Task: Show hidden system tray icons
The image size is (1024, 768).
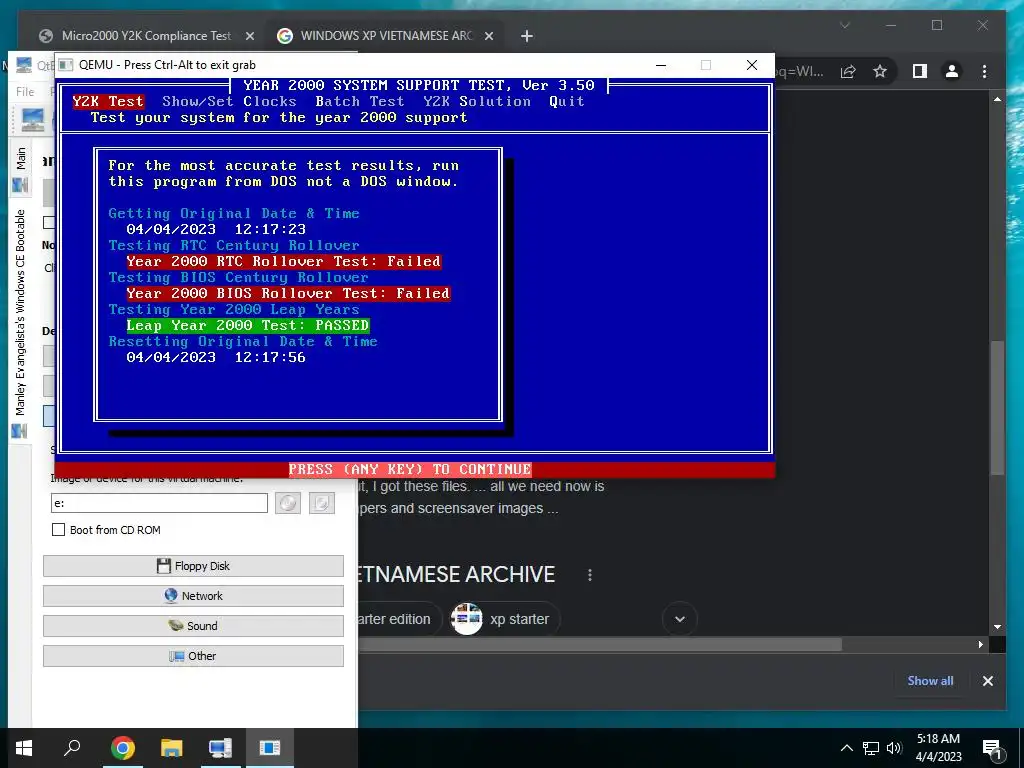Action: 846,748
